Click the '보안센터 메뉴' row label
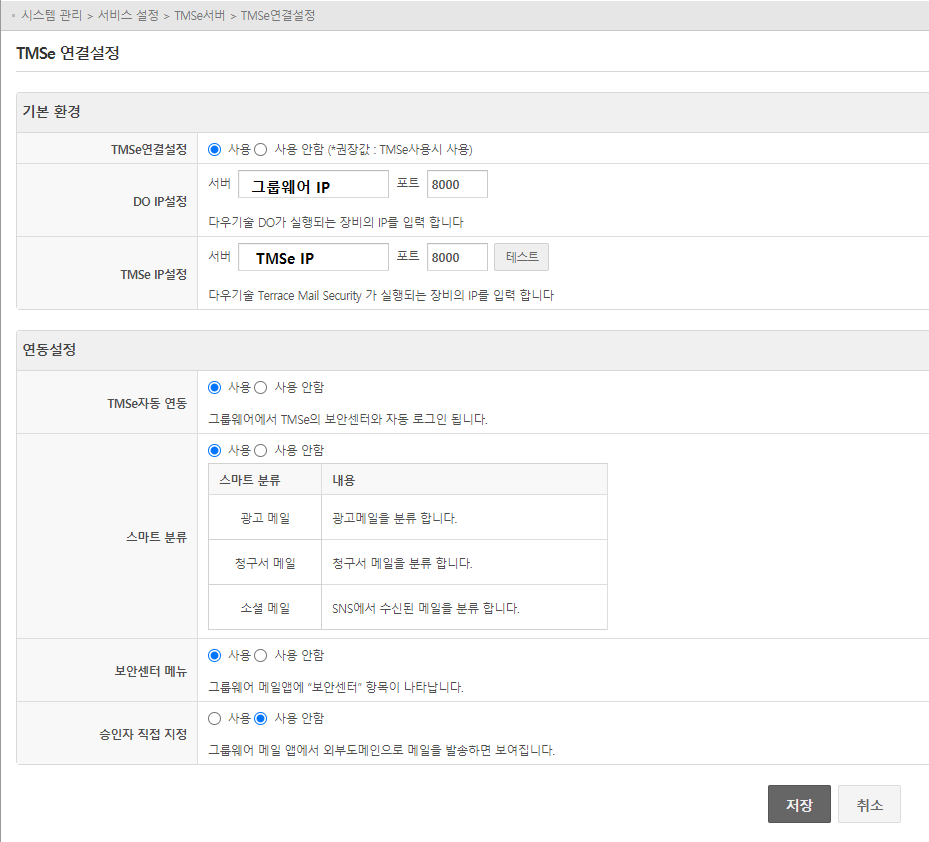The height and width of the screenshot is (842, 929). 150,671
